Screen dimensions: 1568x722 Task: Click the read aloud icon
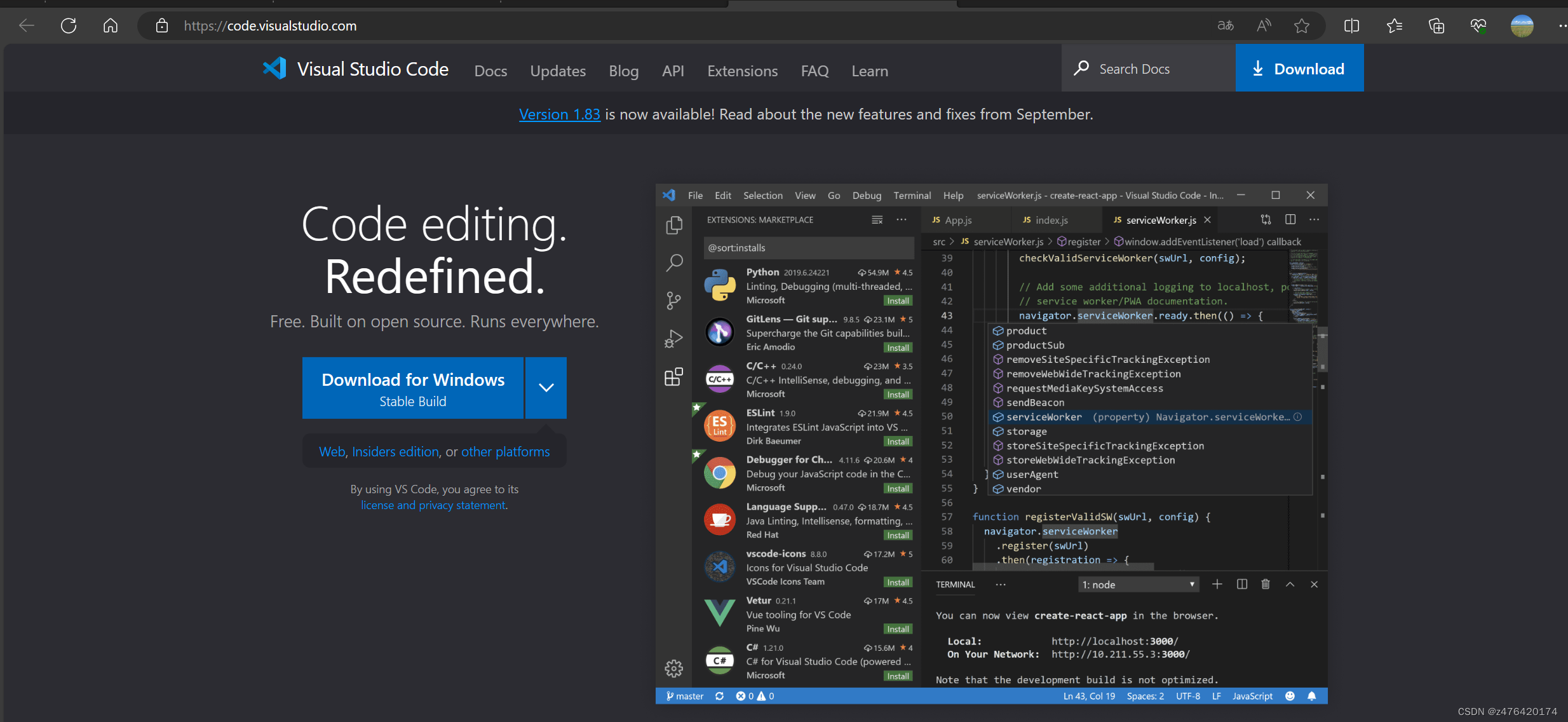click(x=1264, y=26)
